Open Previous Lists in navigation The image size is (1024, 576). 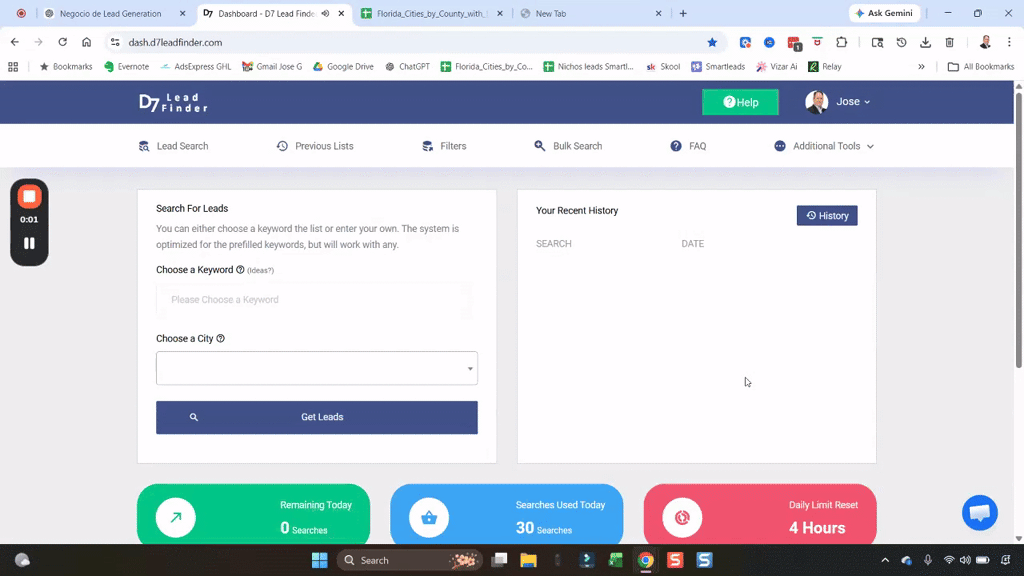315,146
